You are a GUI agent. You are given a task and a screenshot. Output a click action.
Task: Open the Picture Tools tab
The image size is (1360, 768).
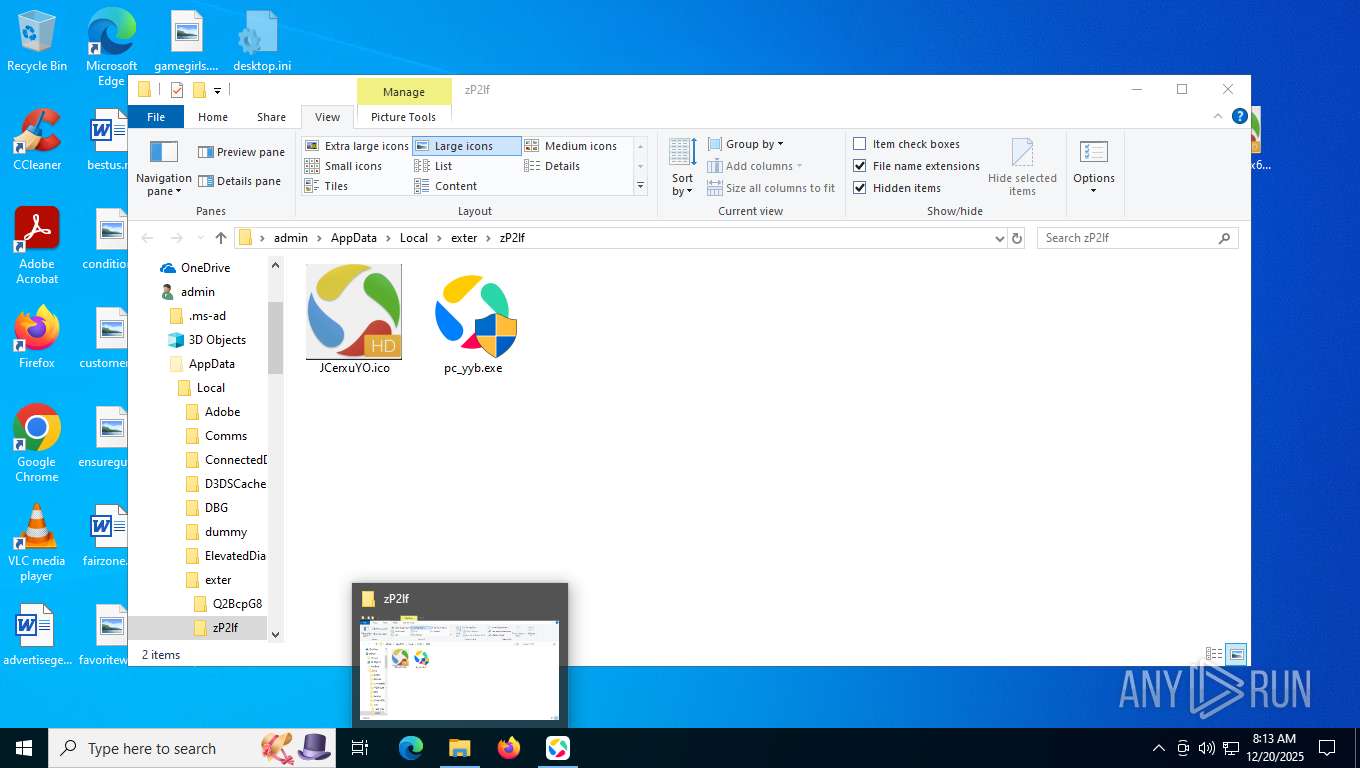403,117
